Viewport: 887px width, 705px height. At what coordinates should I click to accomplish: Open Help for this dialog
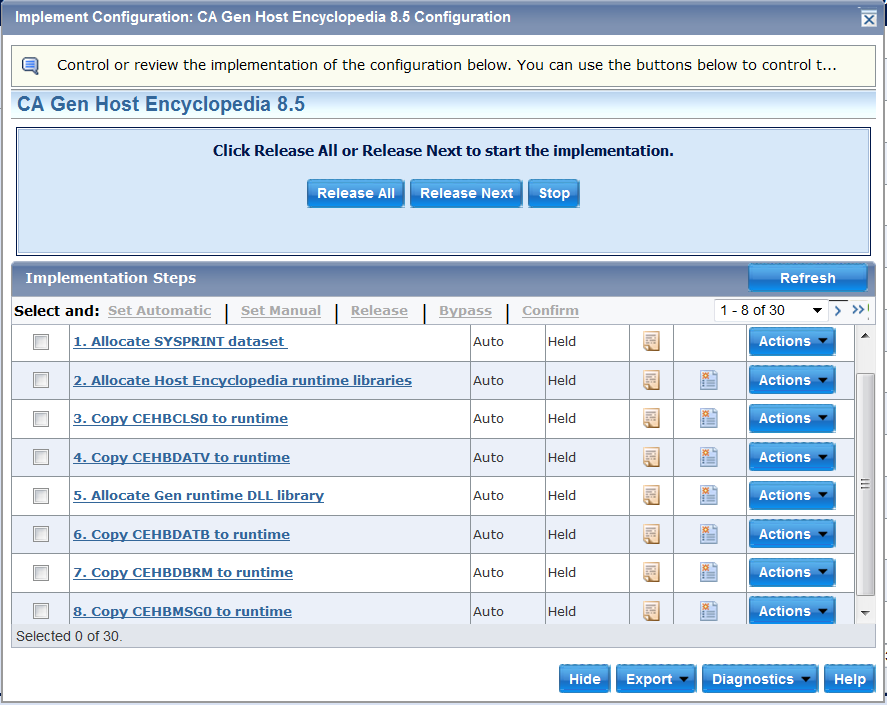pos(850,679)
